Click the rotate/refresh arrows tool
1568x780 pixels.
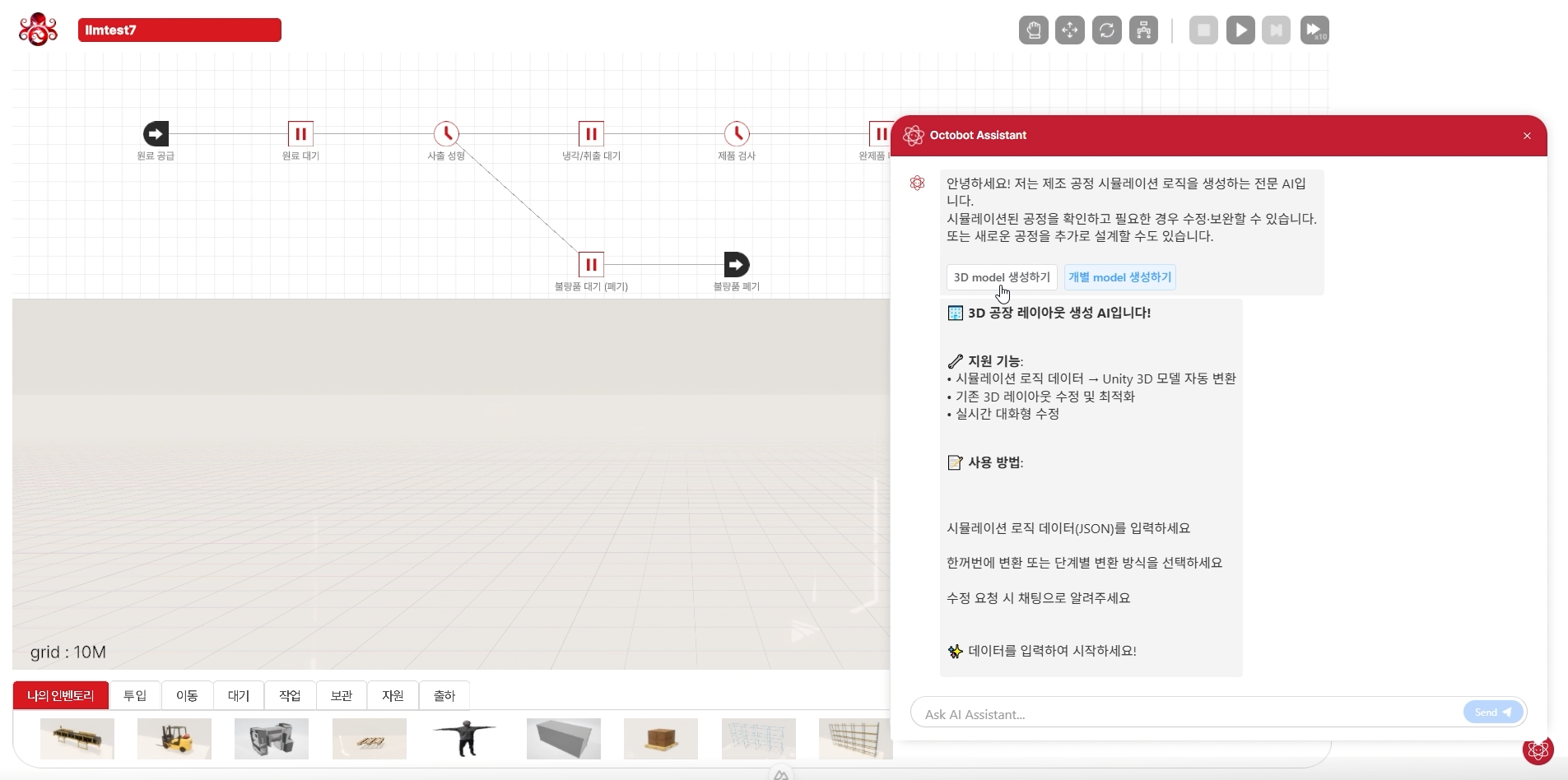coord(1106,30)
